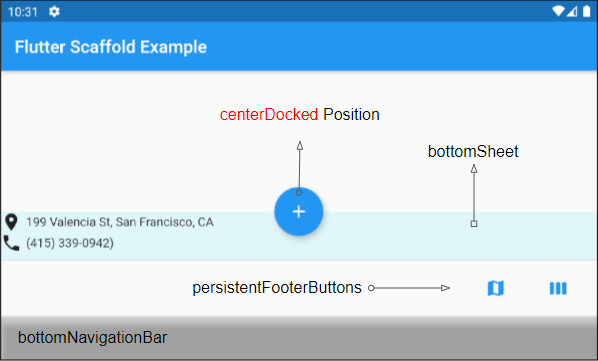Check the Wi-Fi signal status icon

[558, 11]
